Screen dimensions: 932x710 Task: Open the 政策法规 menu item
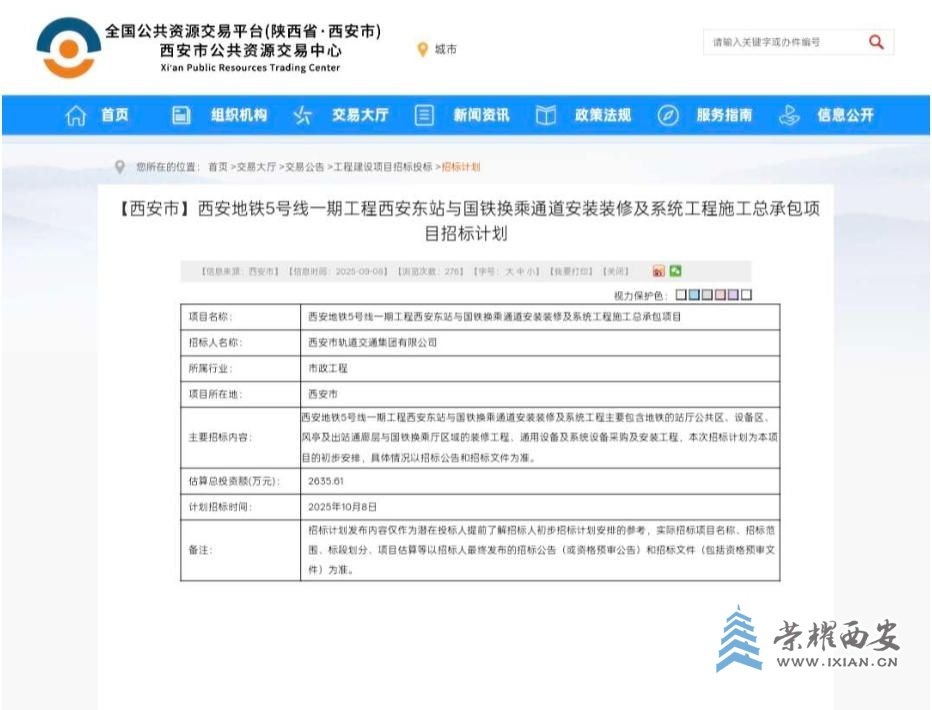[603, 115]
